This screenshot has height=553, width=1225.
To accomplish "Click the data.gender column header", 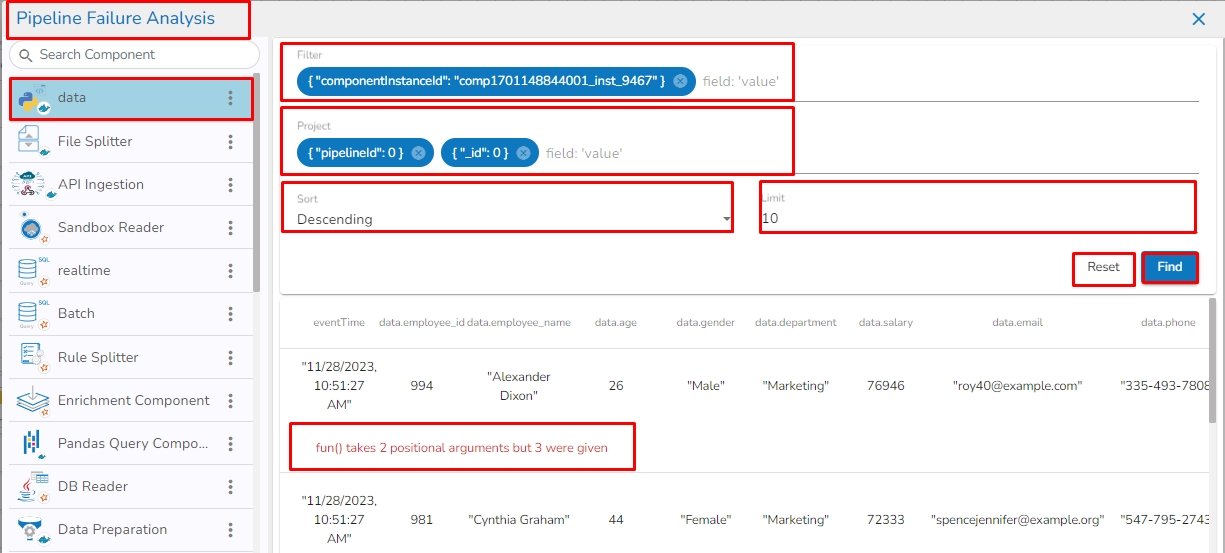I will pyautogui.click(x=706, y=323).
